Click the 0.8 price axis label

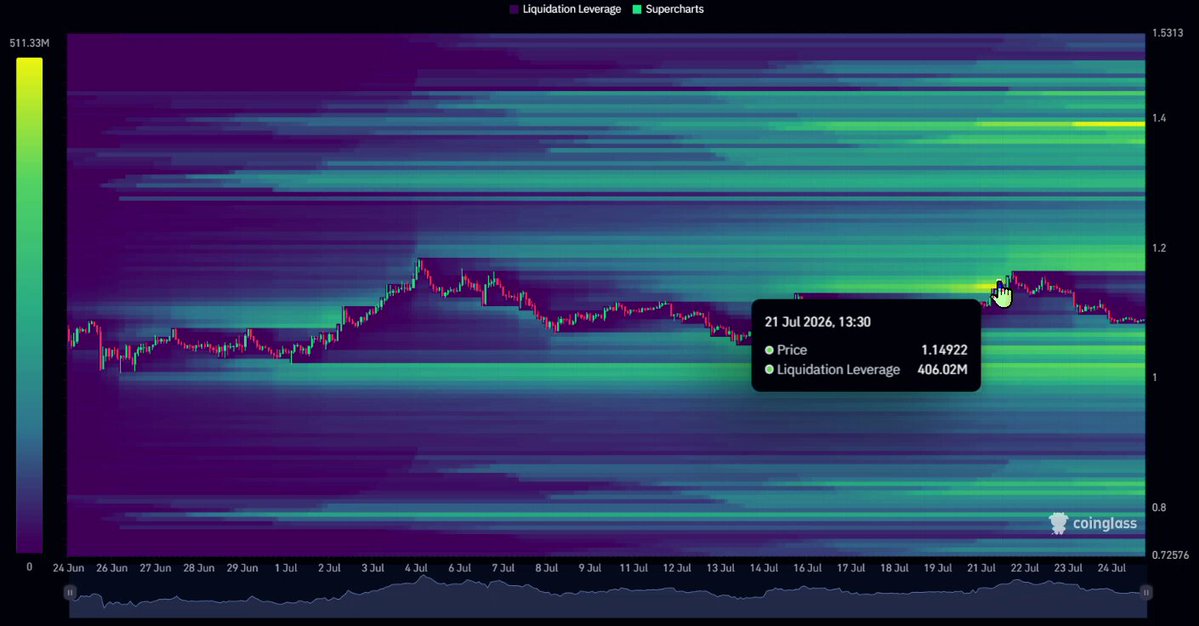click(1159, 508)
